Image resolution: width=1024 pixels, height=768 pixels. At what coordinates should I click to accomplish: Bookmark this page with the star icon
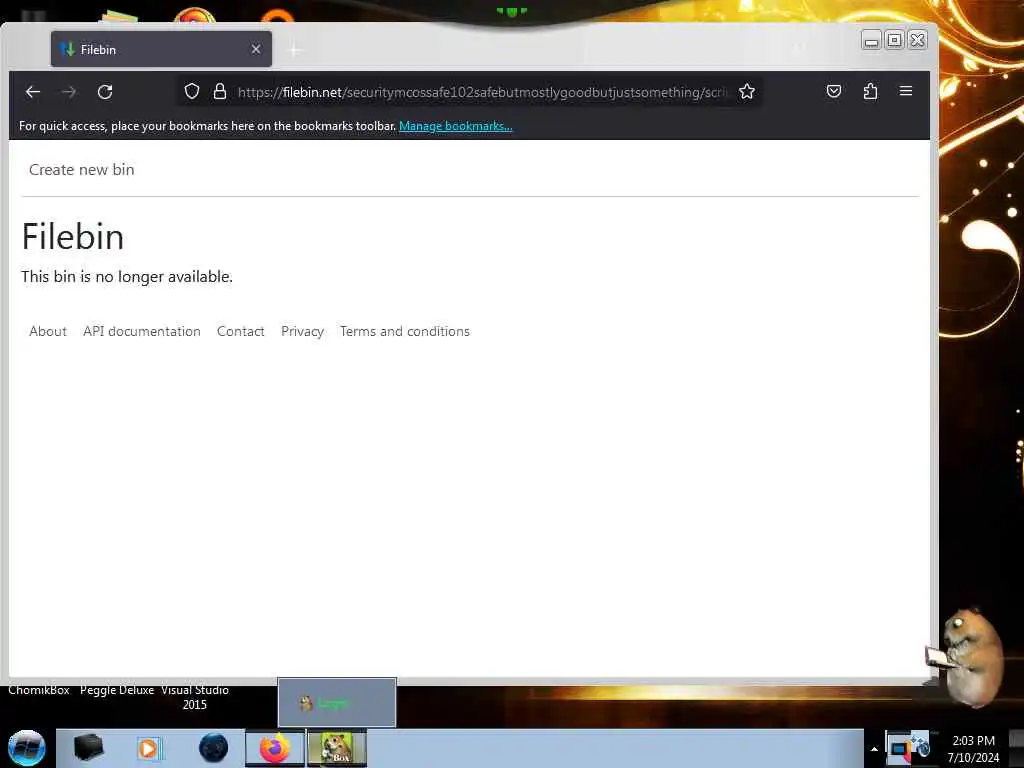(747, 91)
